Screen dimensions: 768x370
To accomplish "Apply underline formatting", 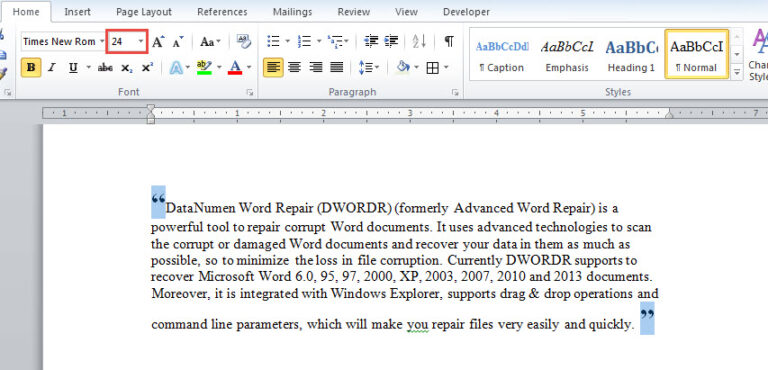I will pos(73,68).
